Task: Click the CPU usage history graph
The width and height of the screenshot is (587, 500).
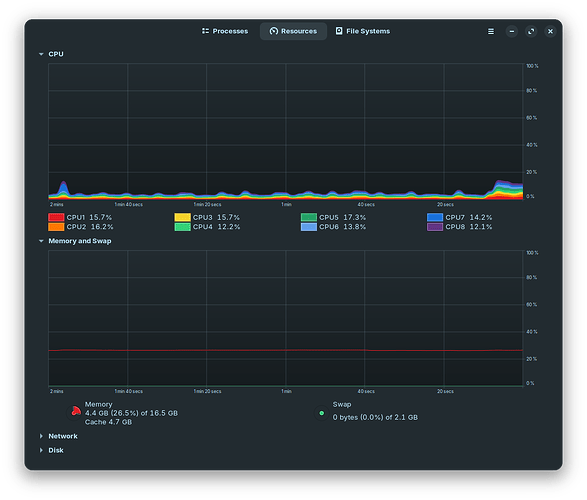Action: pos(286,131)
